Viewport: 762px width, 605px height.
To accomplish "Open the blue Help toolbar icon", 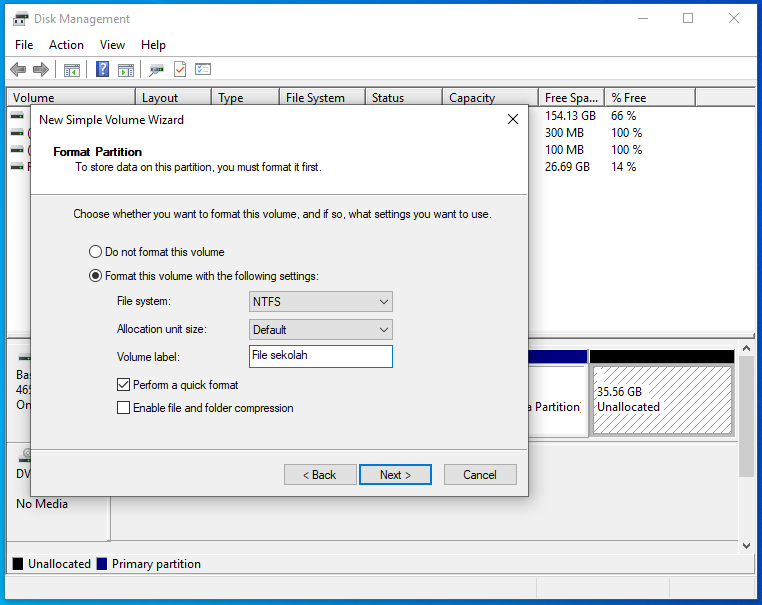I will tap(102, 69).
